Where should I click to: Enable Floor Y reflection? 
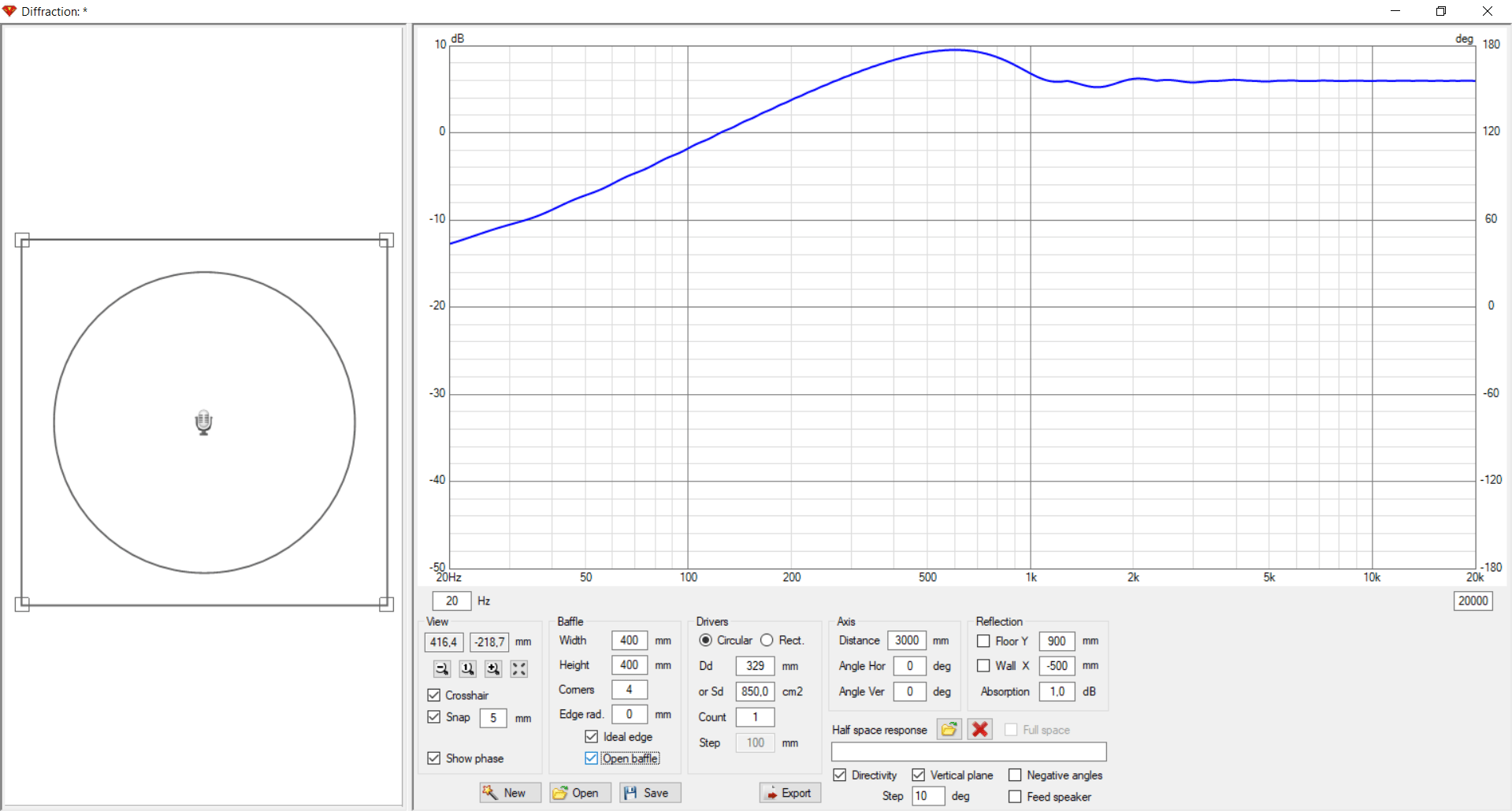tap(983, 642)
